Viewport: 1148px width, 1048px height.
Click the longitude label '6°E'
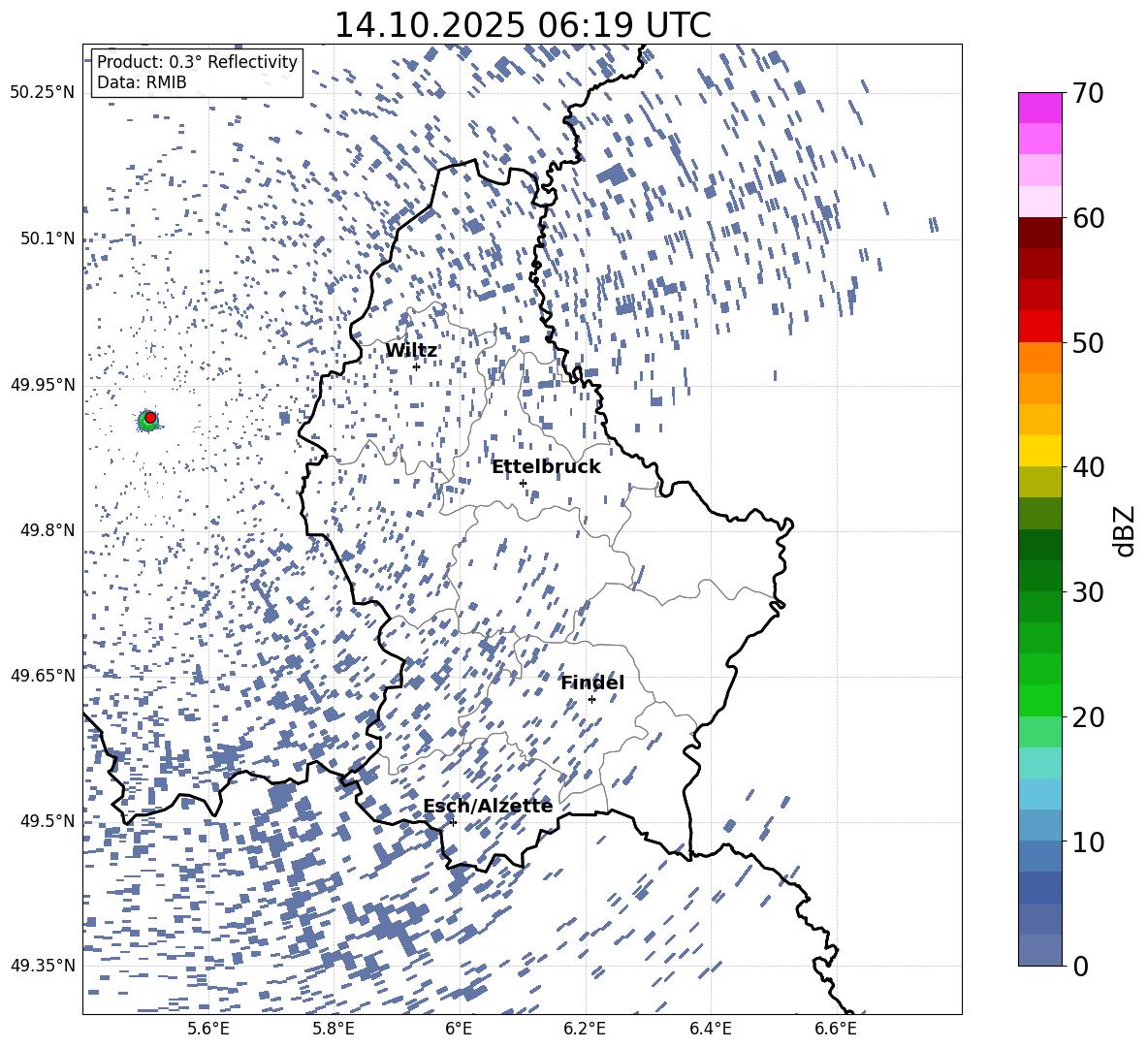pyautogui.click(x=459, y=1029)
